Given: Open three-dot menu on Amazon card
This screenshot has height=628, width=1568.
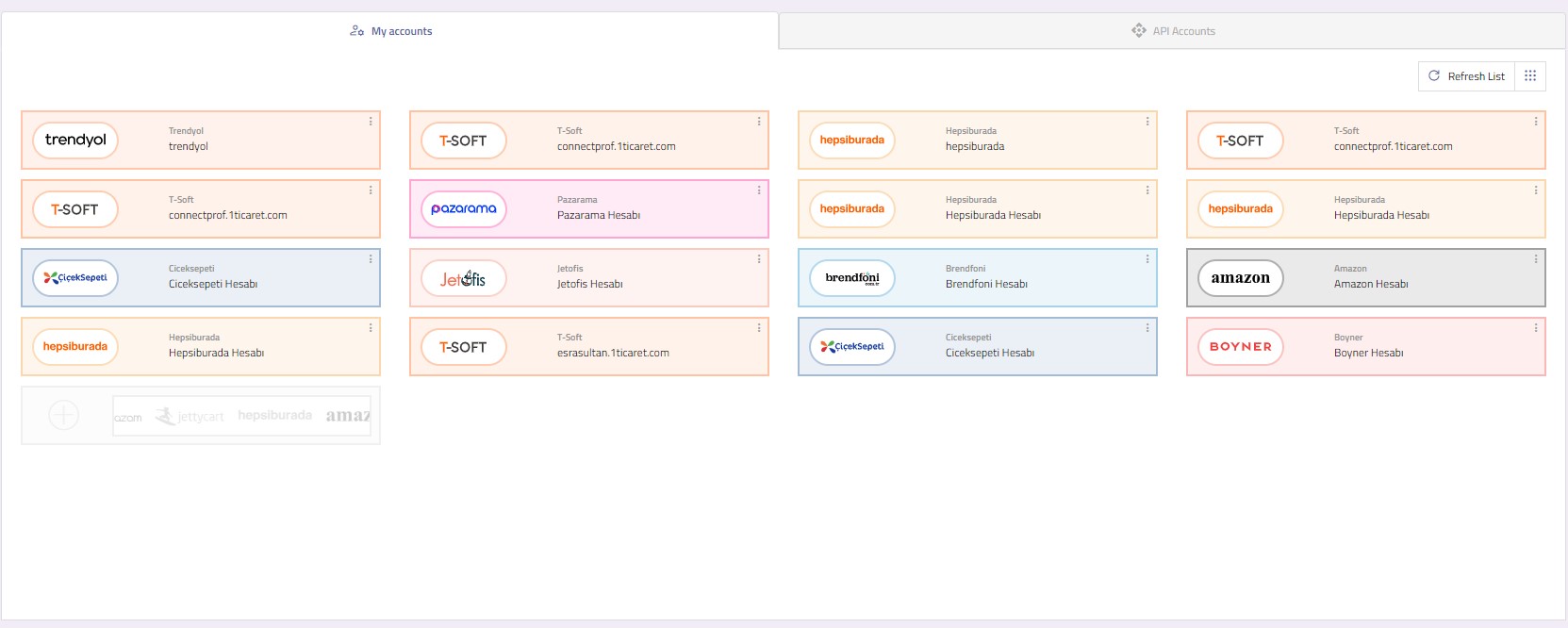Looking at the screenshot, I should click(1535, 259).
